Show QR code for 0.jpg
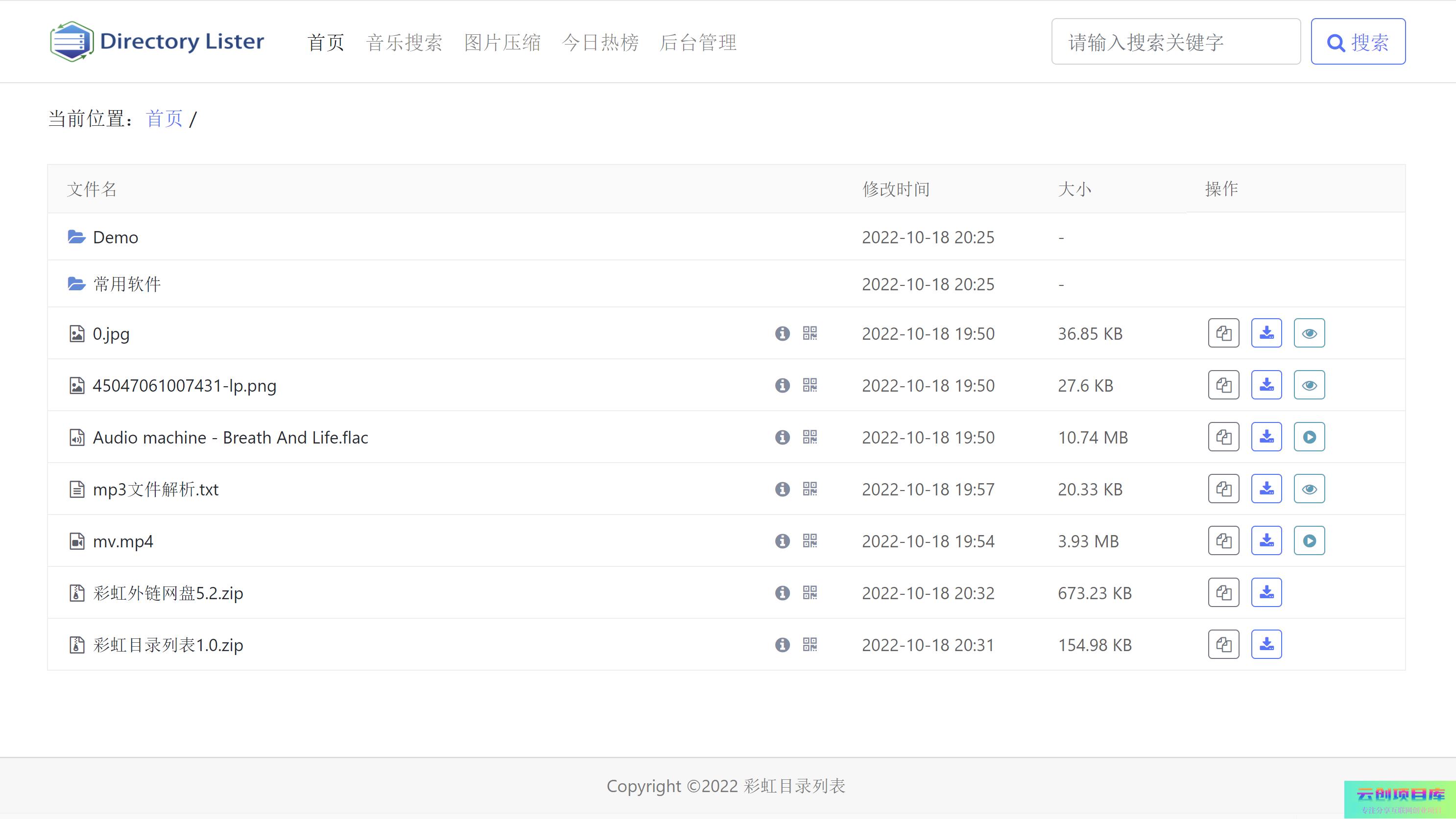This screenshot has width=1456, height=819. click(810, 333)
